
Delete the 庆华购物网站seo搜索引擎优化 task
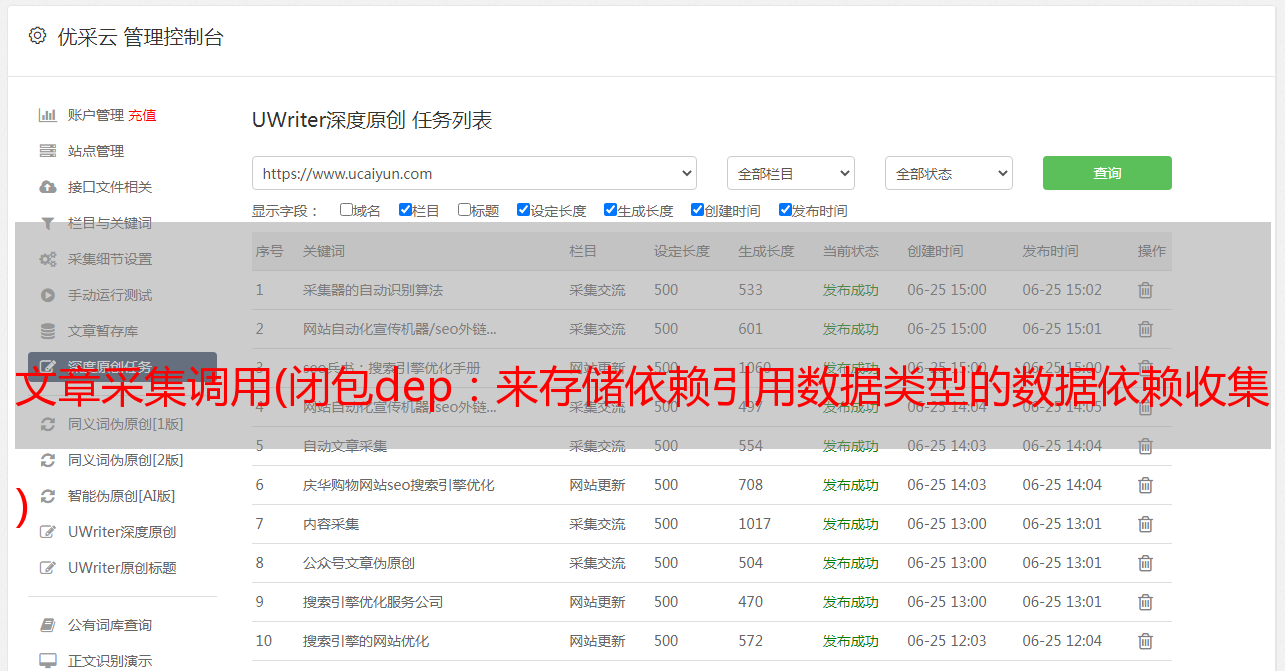[x=1146, y=485]
